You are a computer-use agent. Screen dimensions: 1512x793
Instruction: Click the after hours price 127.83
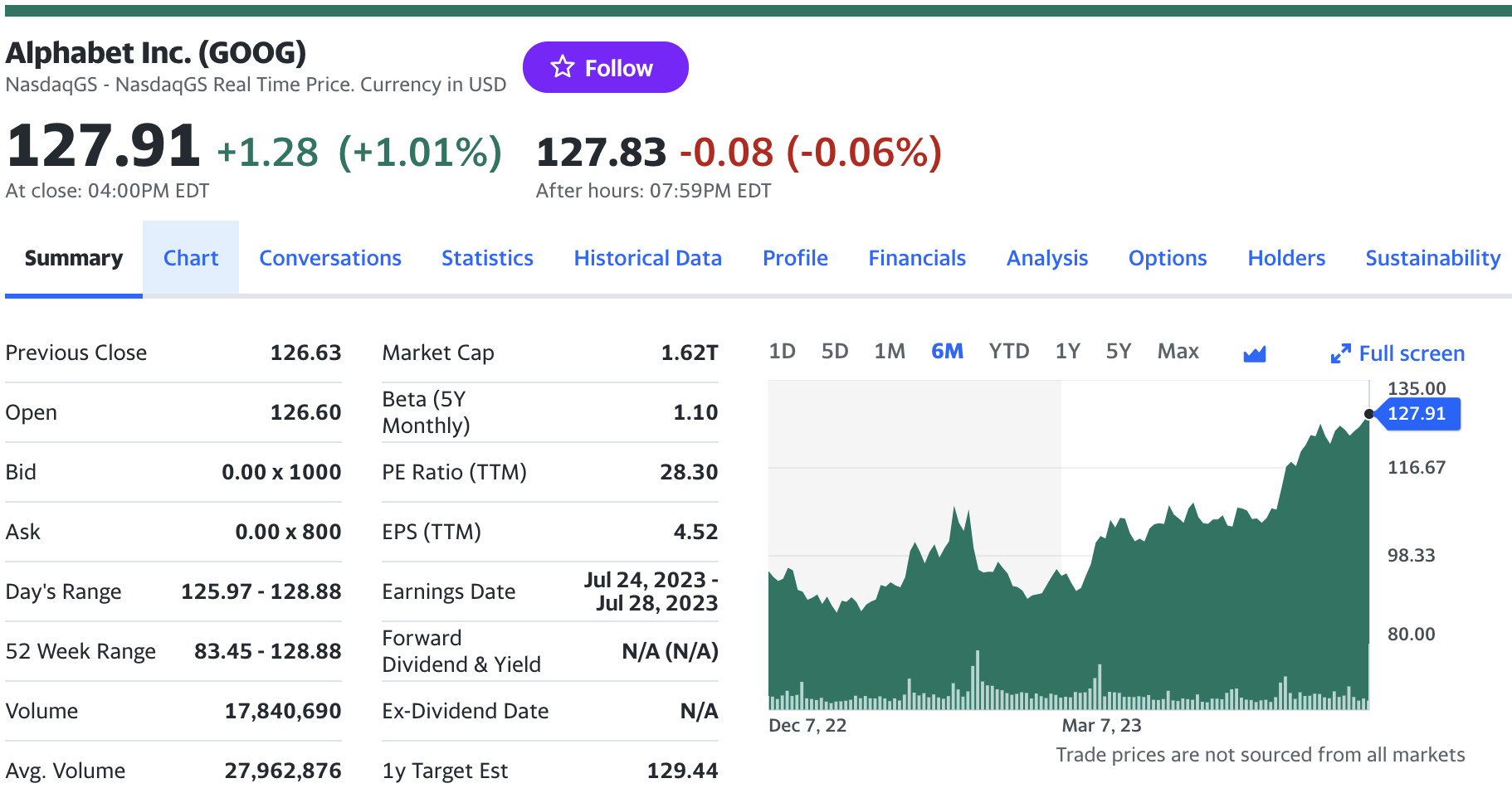coord(601,152)
